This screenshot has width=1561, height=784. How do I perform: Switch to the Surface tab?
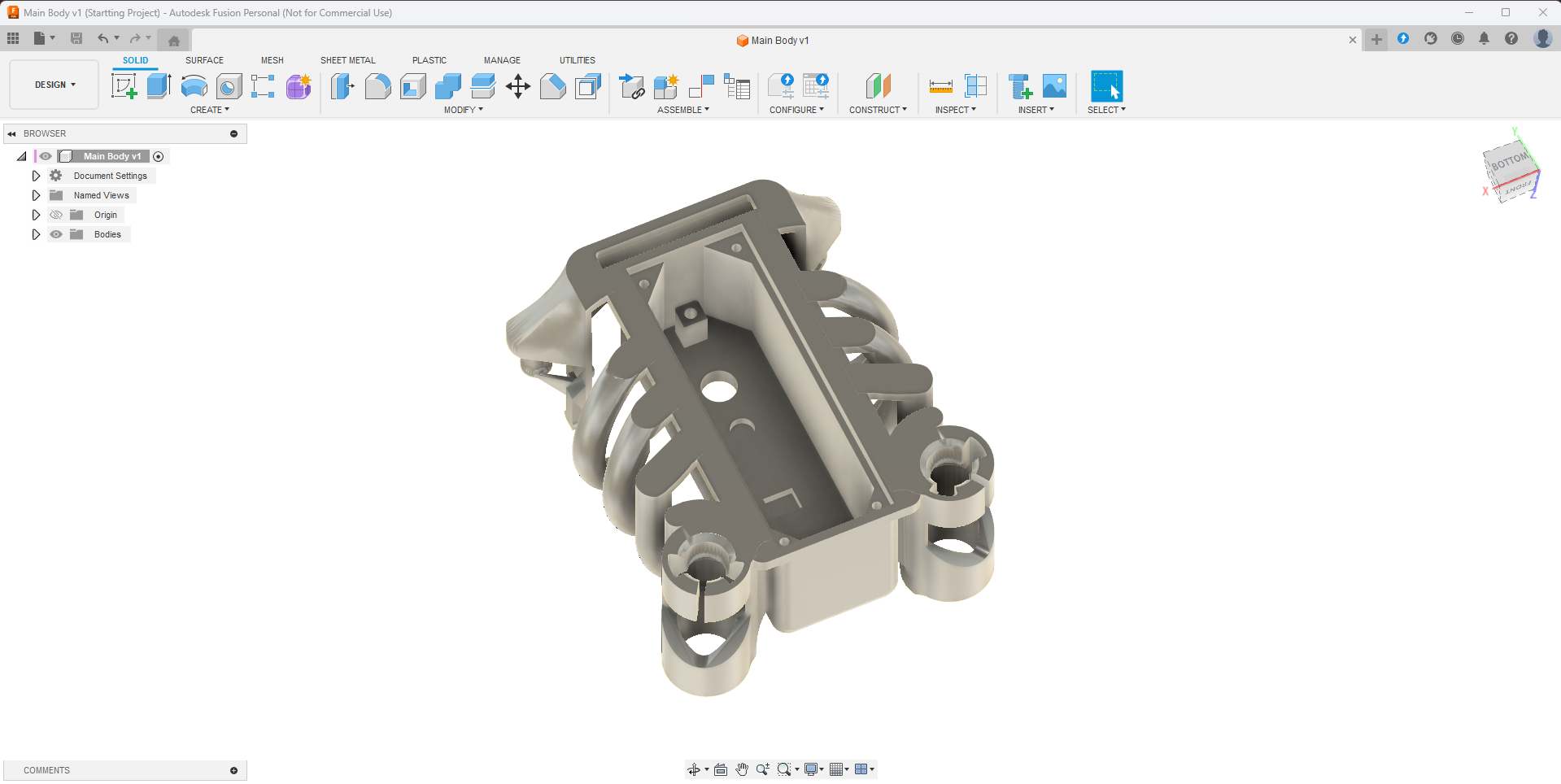pyautogui.click(x=204, y=60)
